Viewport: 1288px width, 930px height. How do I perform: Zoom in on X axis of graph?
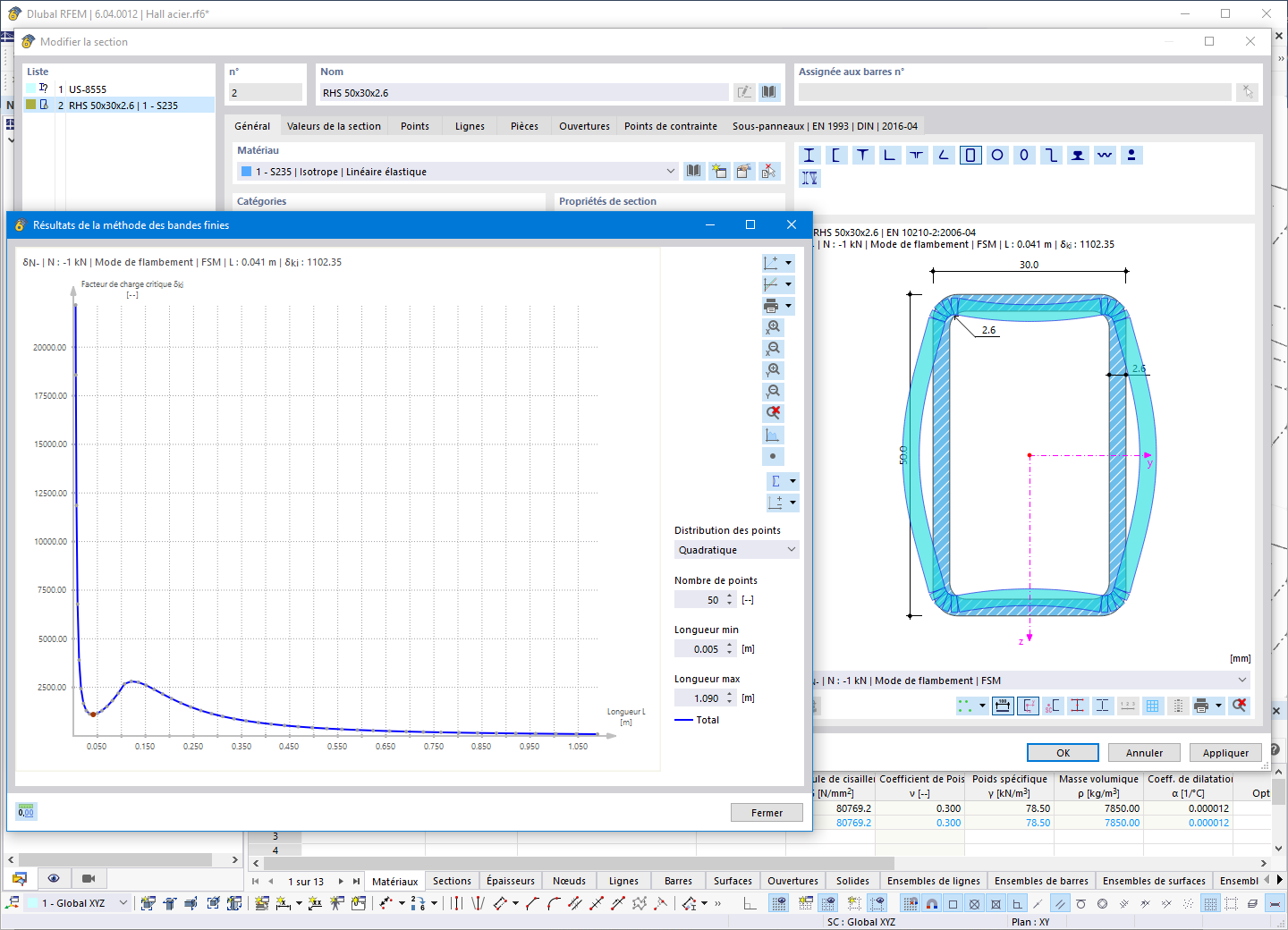pos(773,327)
